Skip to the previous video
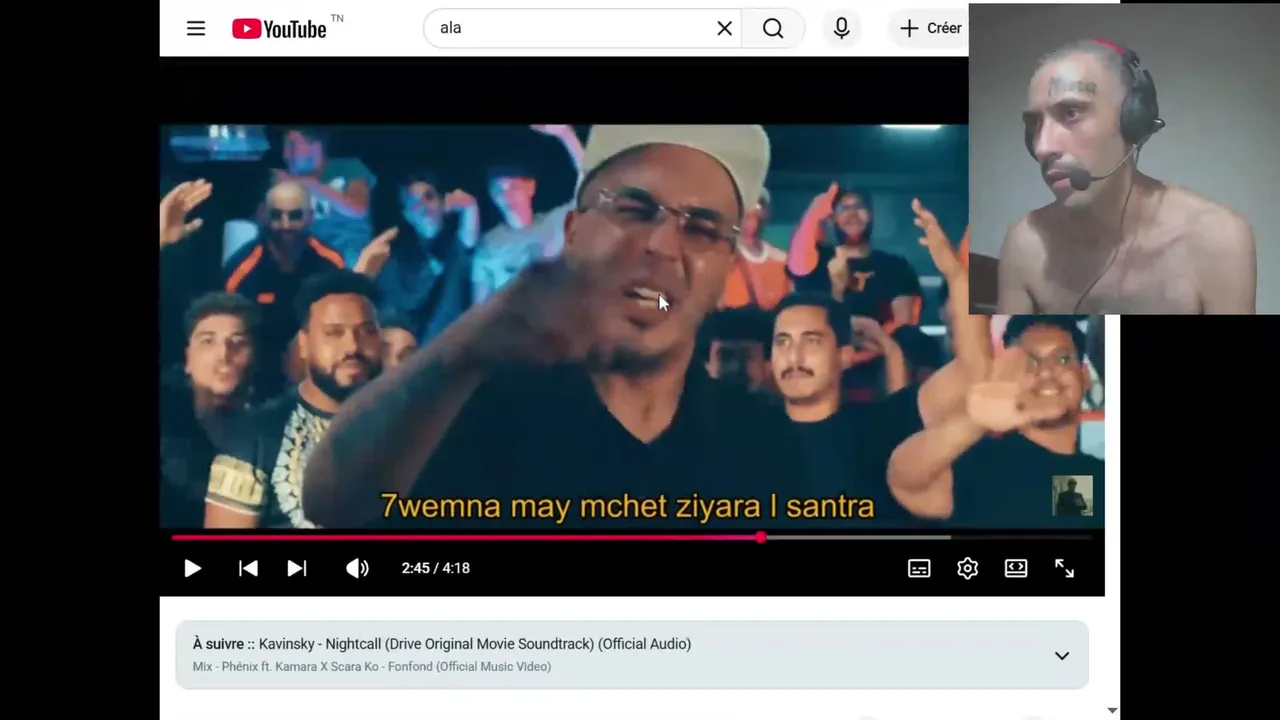Screen dimensions: 1280x720 point(248,568)
